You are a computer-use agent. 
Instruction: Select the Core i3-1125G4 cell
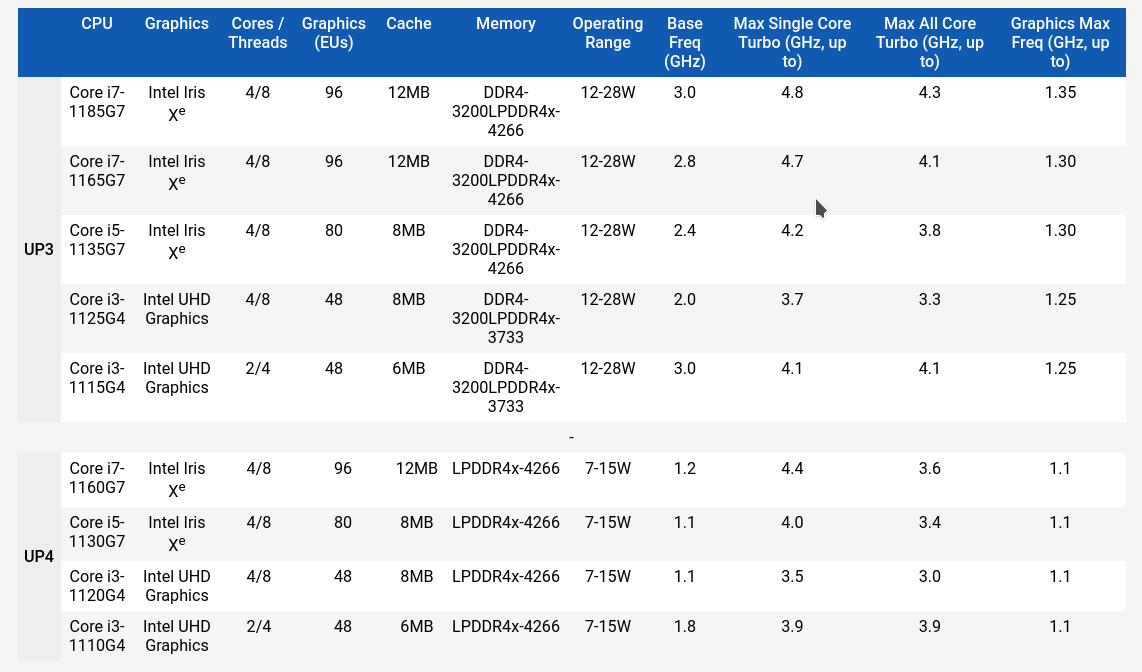(x=97, y=309)
